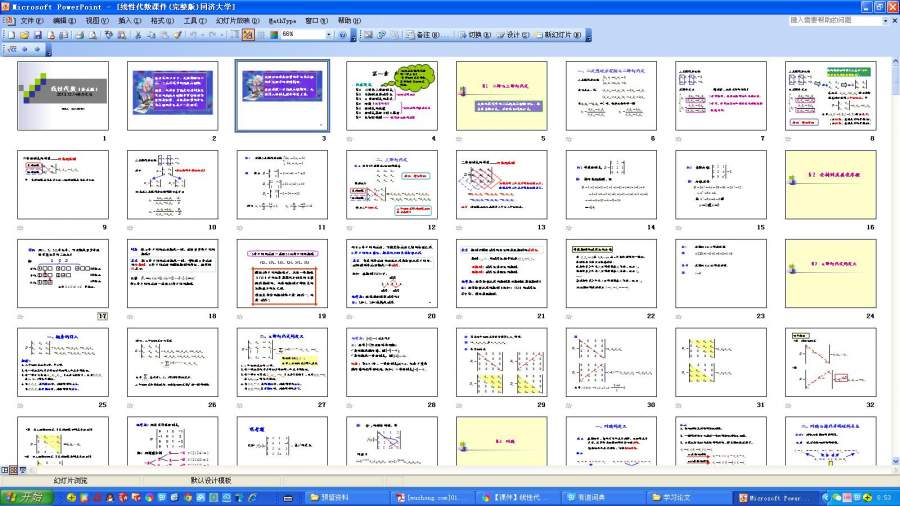Click animation marker below slide 12
The width and height of the screenshot is (900, 506).
pyautogui.click(x=350, y=228)
